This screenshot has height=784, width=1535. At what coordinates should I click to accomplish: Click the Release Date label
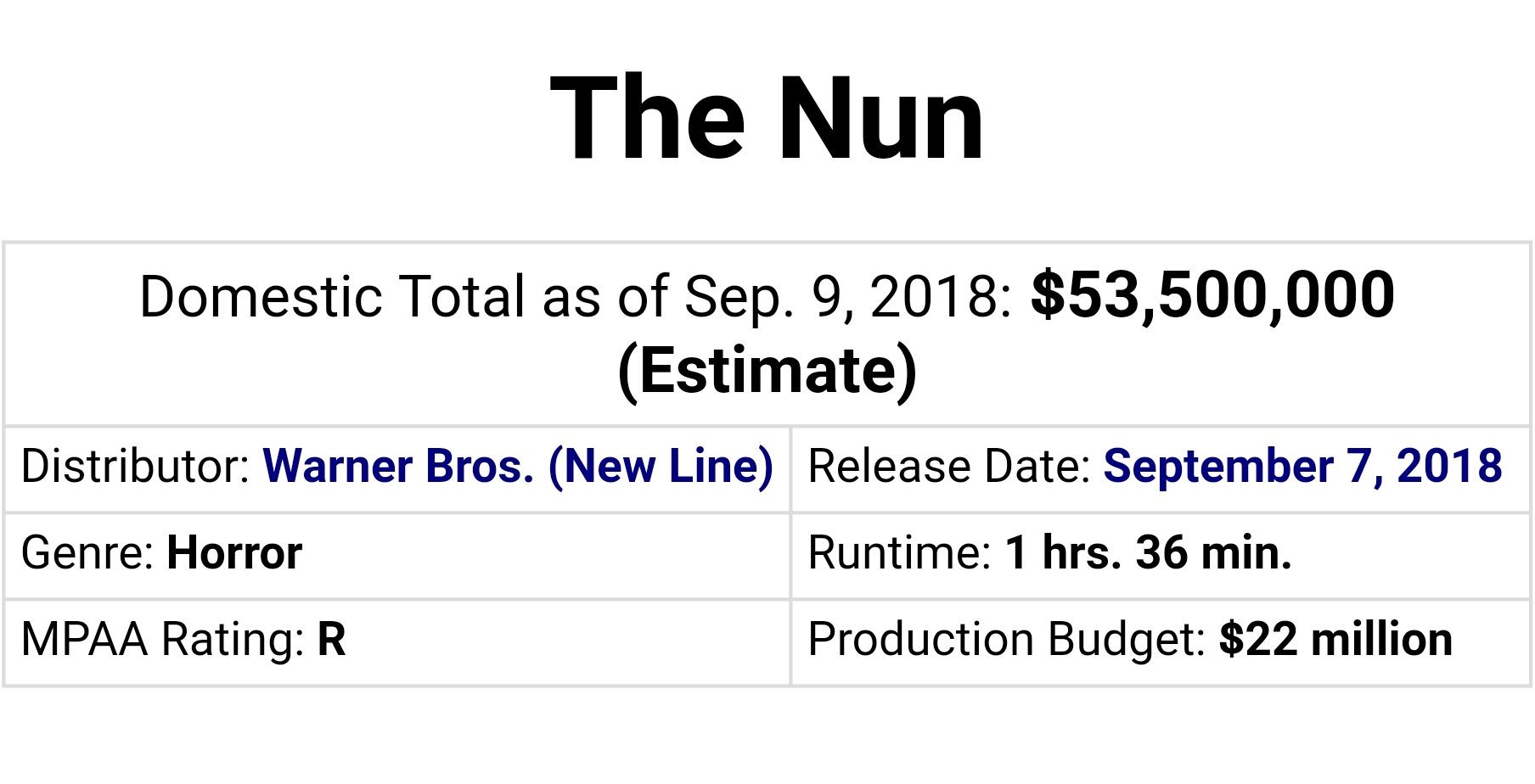[x=949, y=468]
